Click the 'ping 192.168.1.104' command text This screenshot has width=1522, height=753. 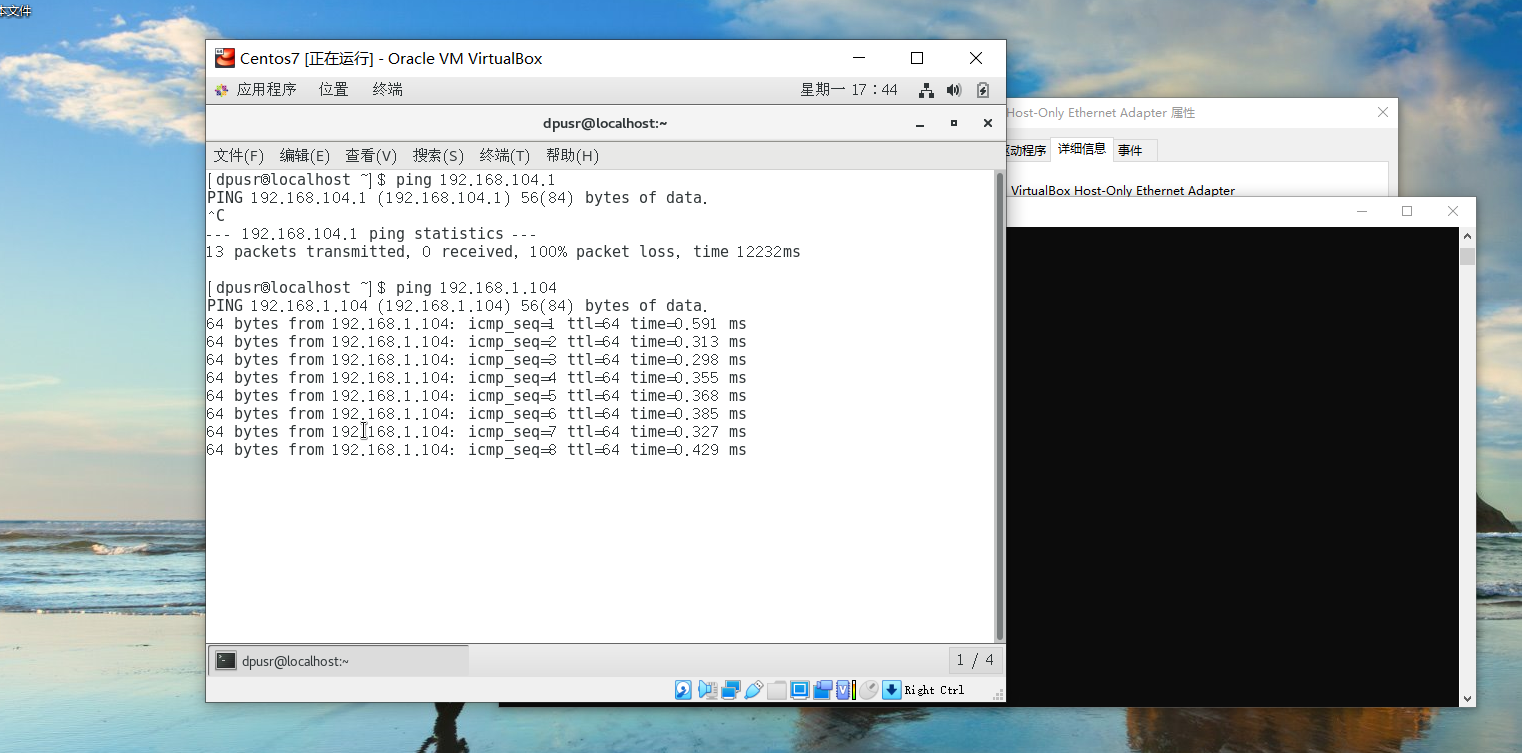[476, 288]
